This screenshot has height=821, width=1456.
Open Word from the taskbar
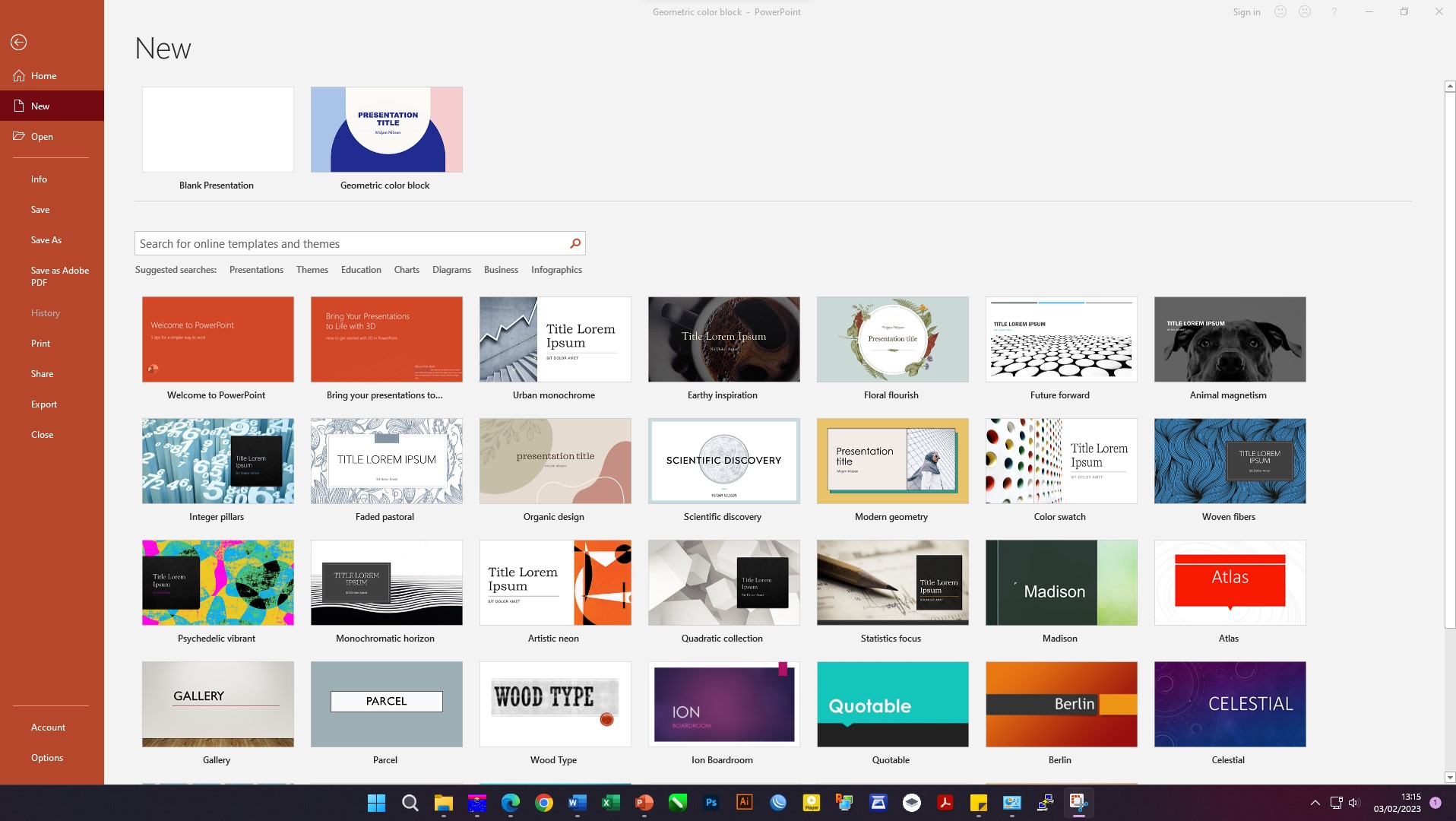[x=577, y=803]
